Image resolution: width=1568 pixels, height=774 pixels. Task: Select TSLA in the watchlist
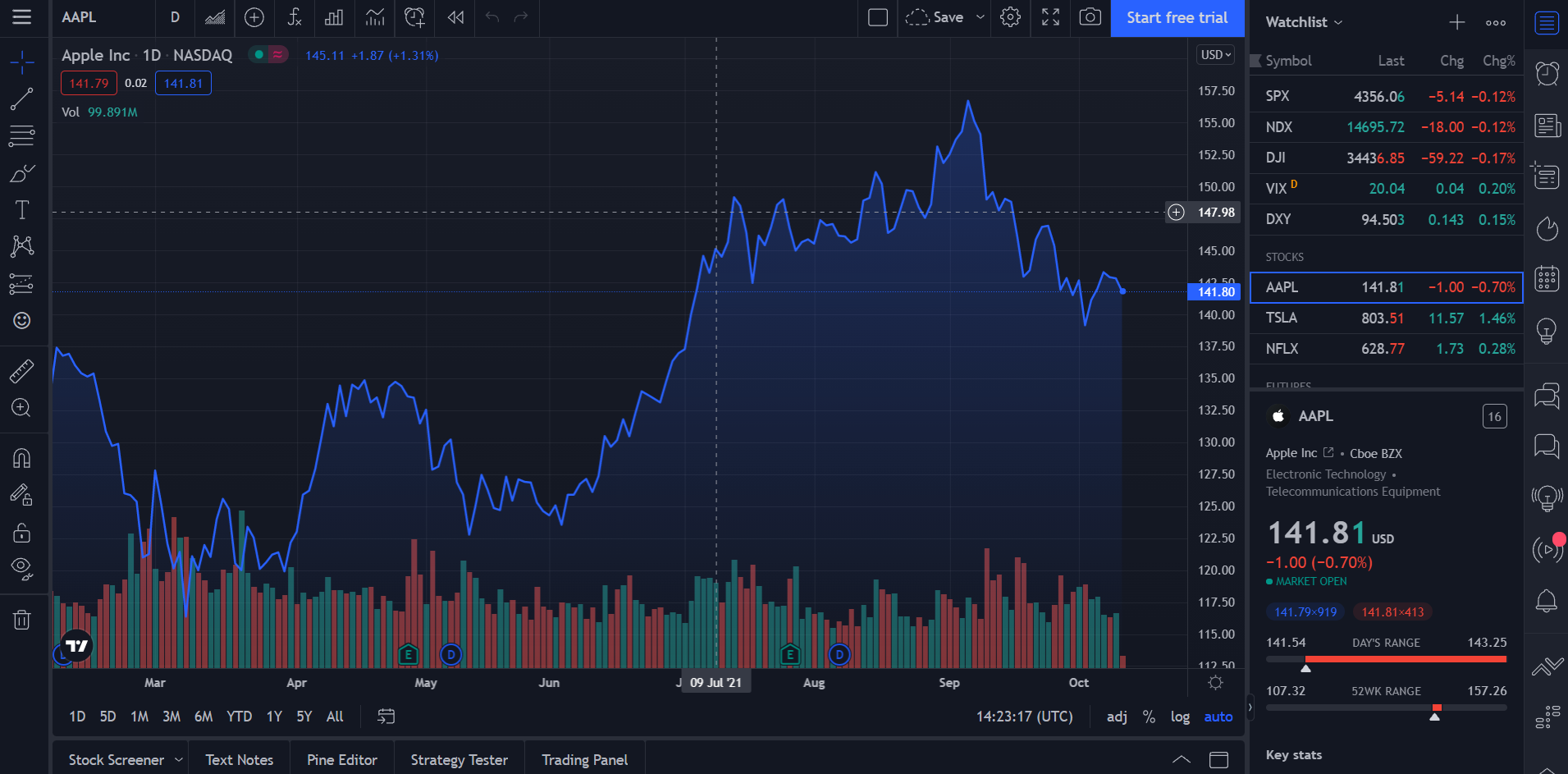coord(1387,318)
